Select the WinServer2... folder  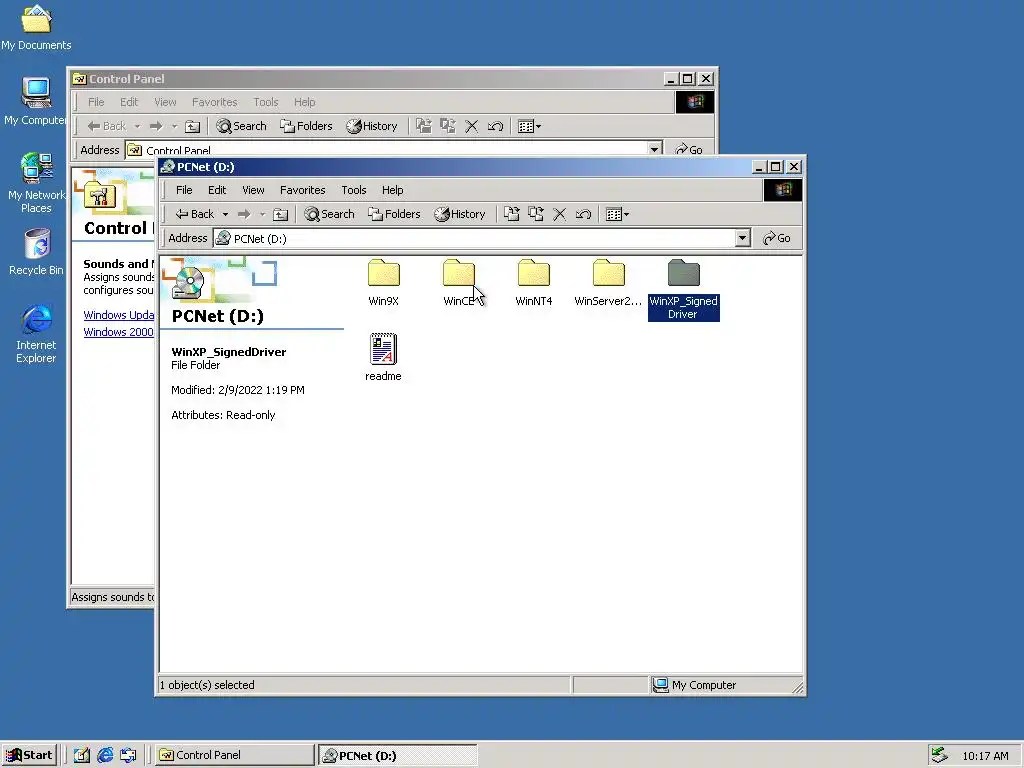point(608,282)
